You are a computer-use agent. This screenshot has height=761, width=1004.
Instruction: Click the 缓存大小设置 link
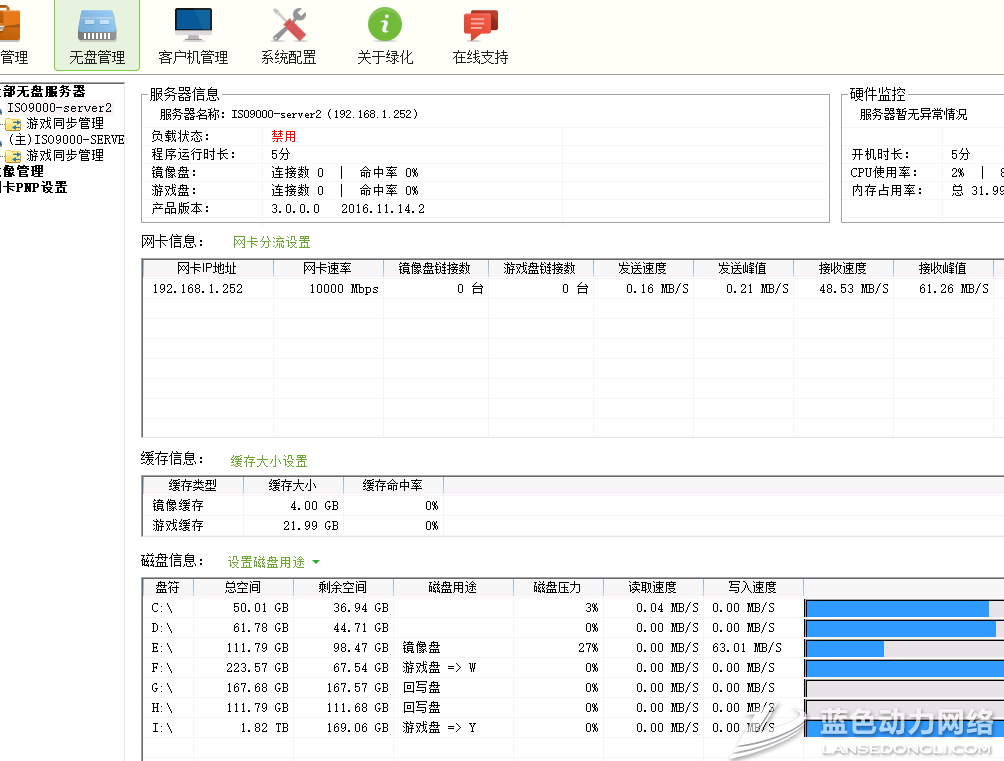pos(269,461)
